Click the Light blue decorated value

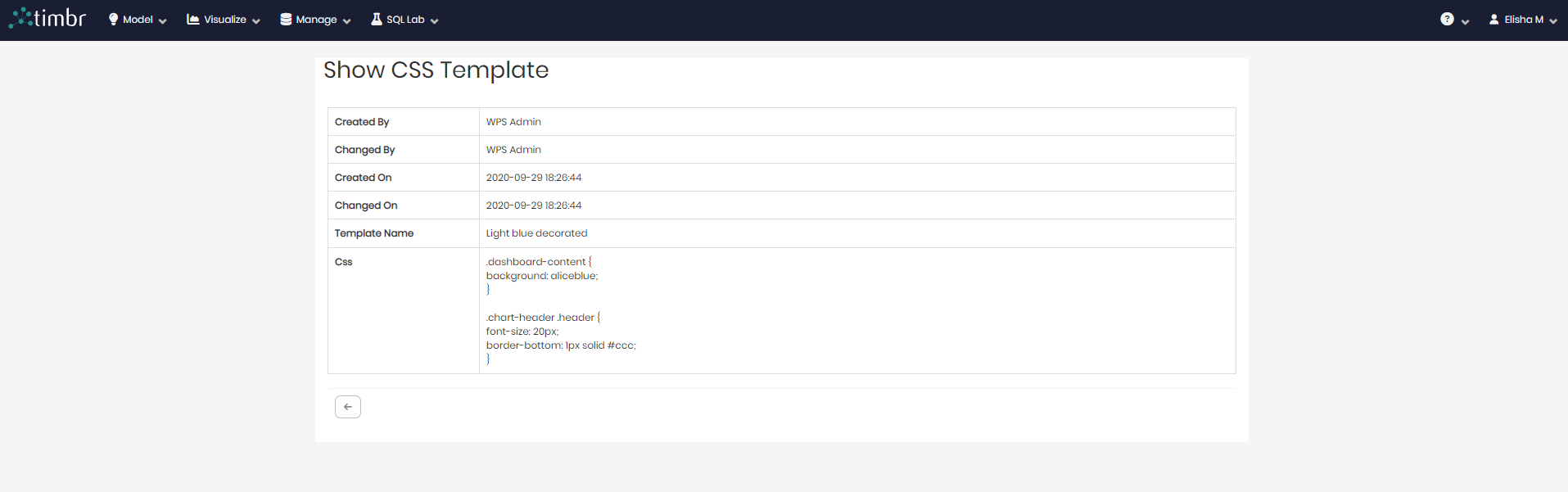tap(536, 233)
